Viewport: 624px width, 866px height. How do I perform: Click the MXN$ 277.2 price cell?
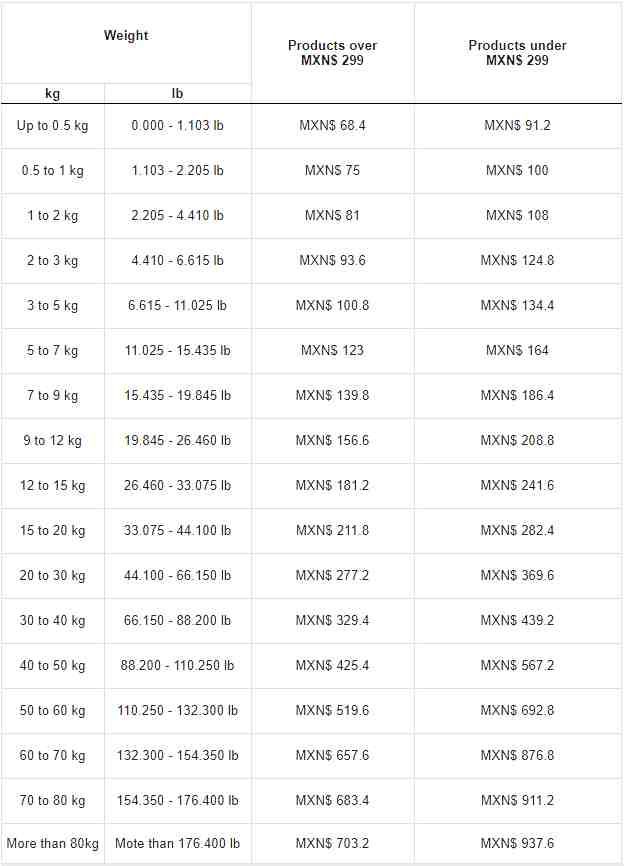tap(332, 575)
